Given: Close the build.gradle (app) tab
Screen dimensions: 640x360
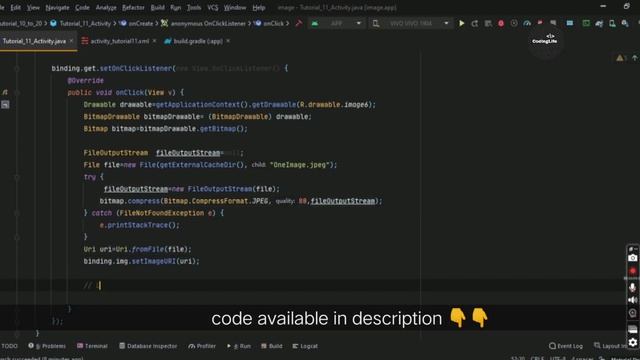Looking at the screenshot, I should pos(228,41).
